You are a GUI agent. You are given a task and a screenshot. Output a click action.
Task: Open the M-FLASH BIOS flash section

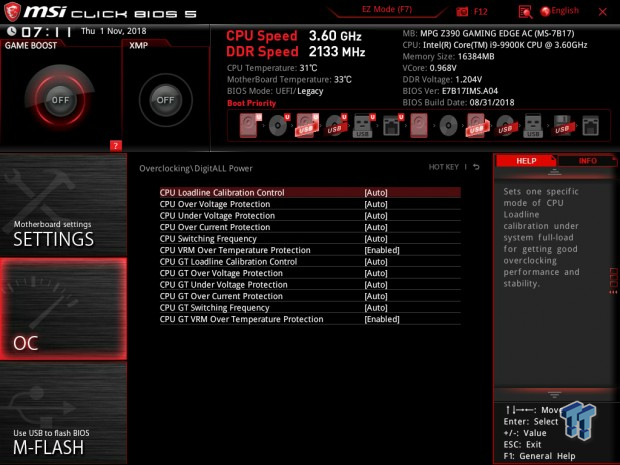63,413
